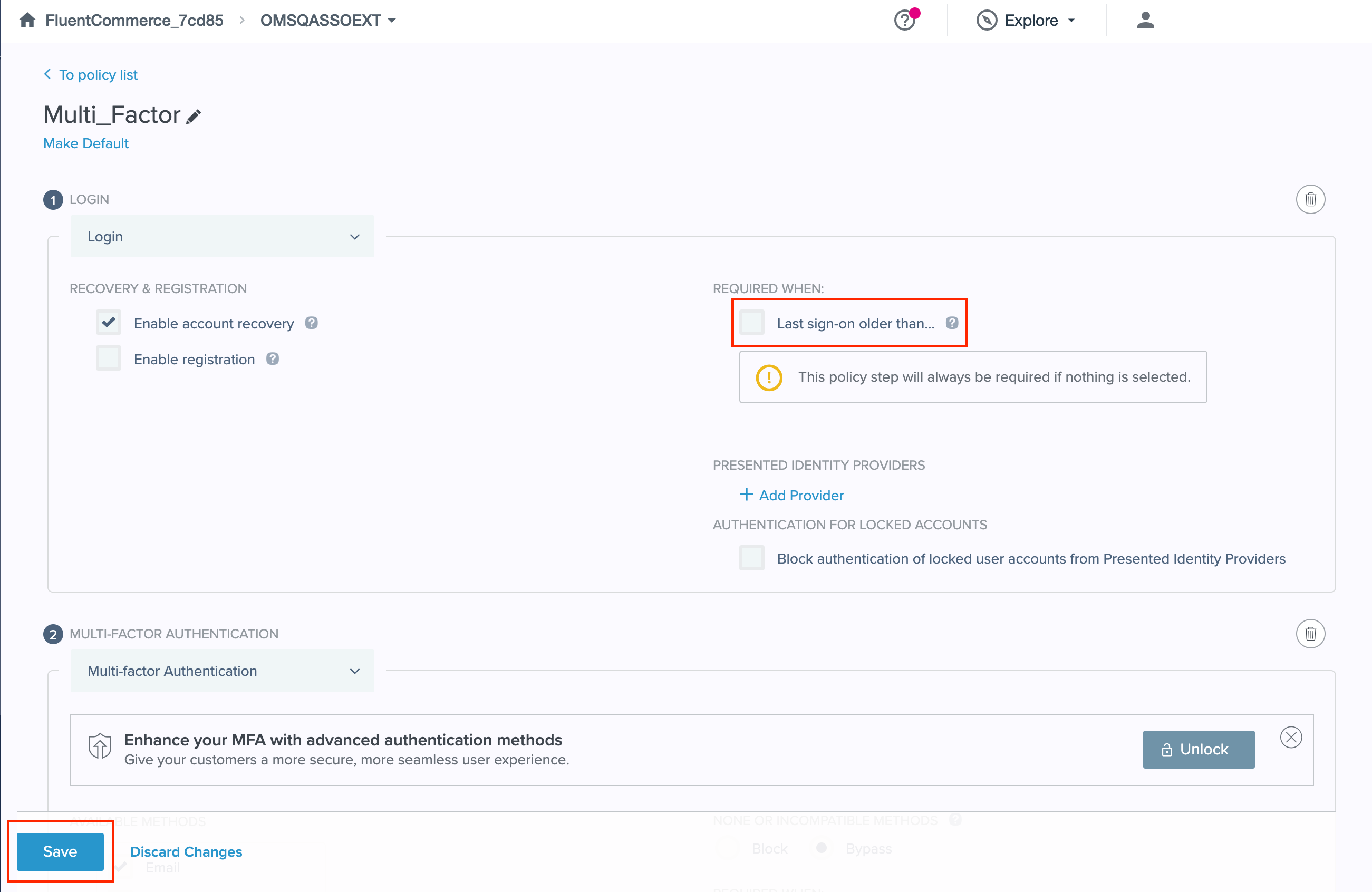Delete the Multi-Factor Authentication step trash icon
Image resolution: width=1372 pixels, height=892 pixels.
tap(1310, 634)
